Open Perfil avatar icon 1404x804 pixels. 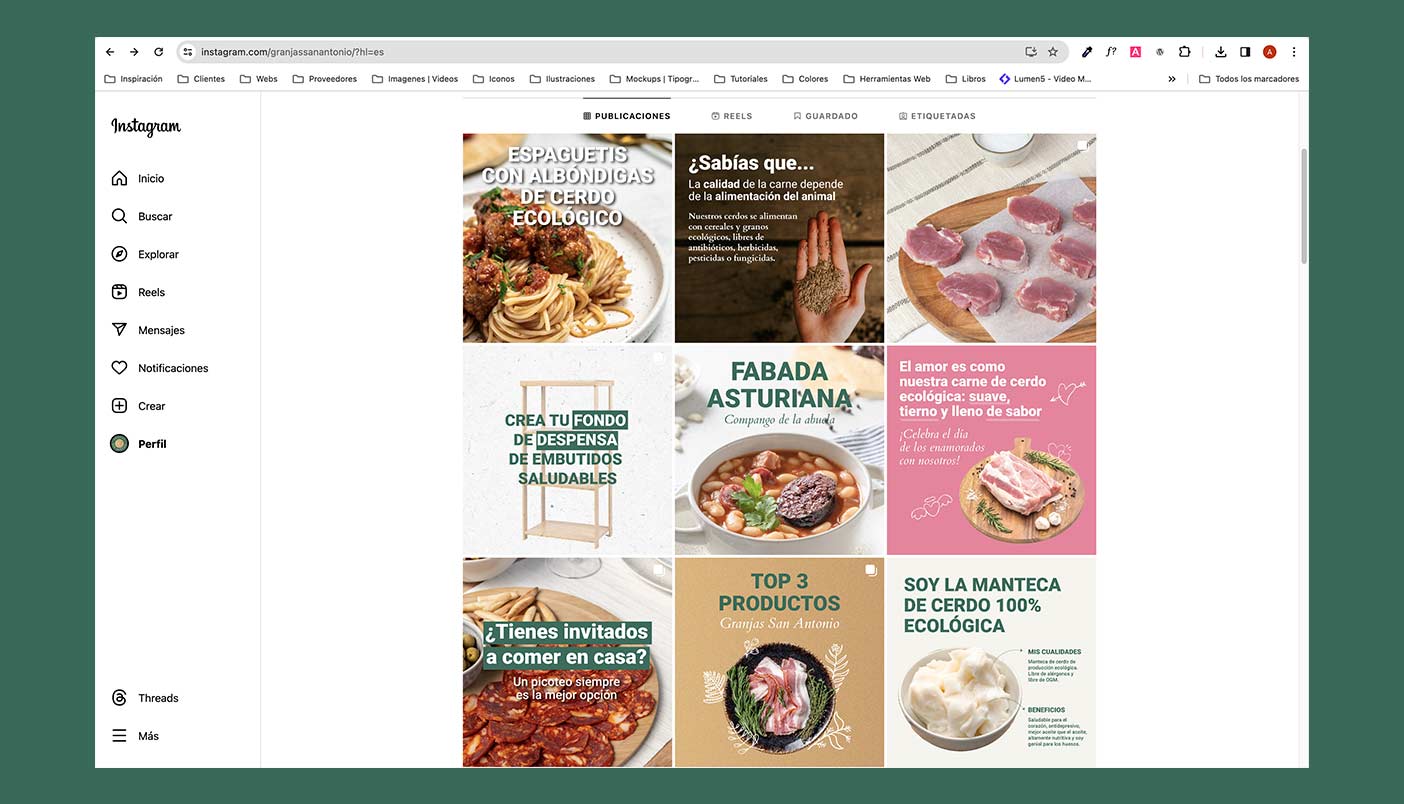pos(119,444)
